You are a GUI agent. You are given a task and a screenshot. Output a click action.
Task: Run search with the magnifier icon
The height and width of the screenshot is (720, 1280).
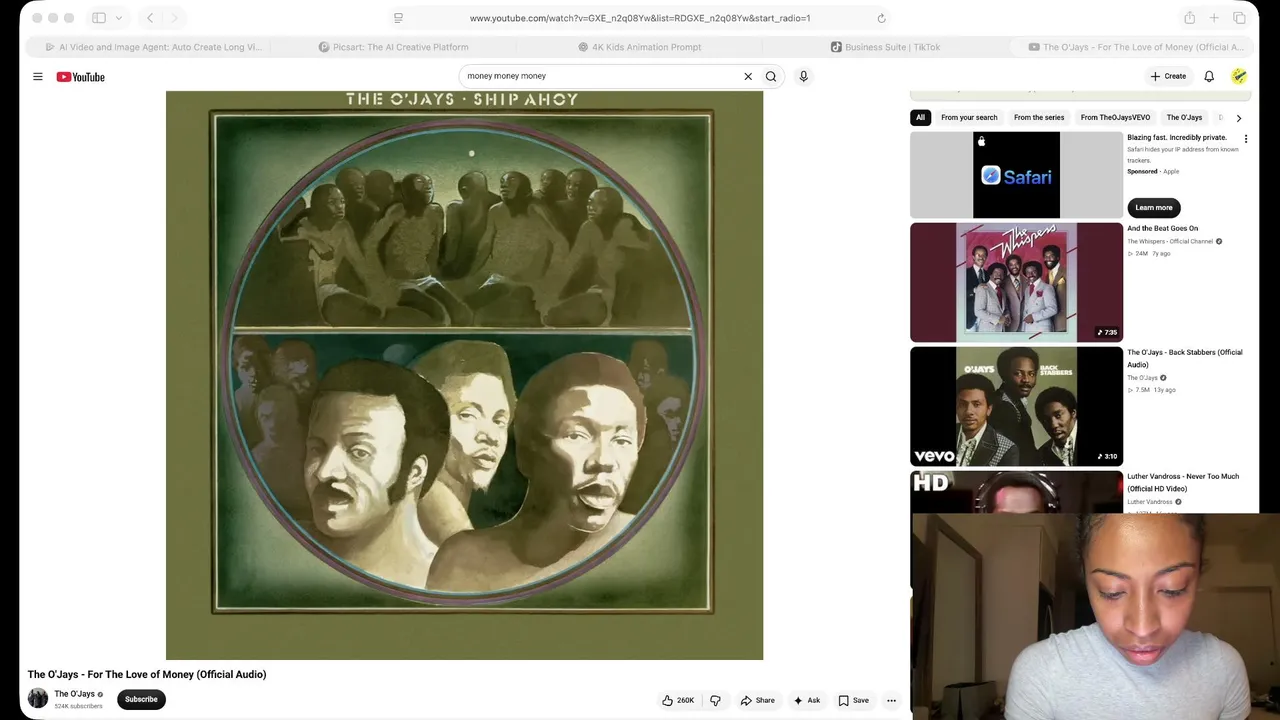coord(771,76)
